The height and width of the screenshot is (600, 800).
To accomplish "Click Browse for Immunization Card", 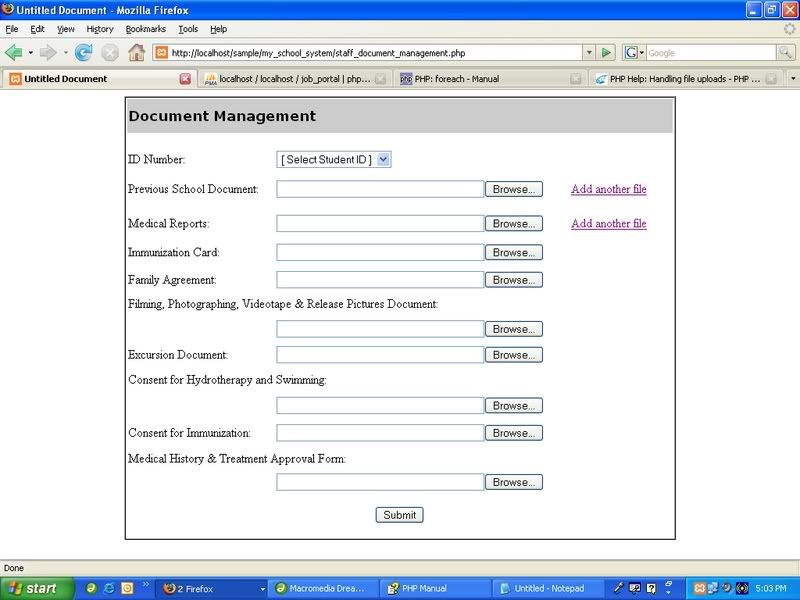I will click(x=514, y=253).
